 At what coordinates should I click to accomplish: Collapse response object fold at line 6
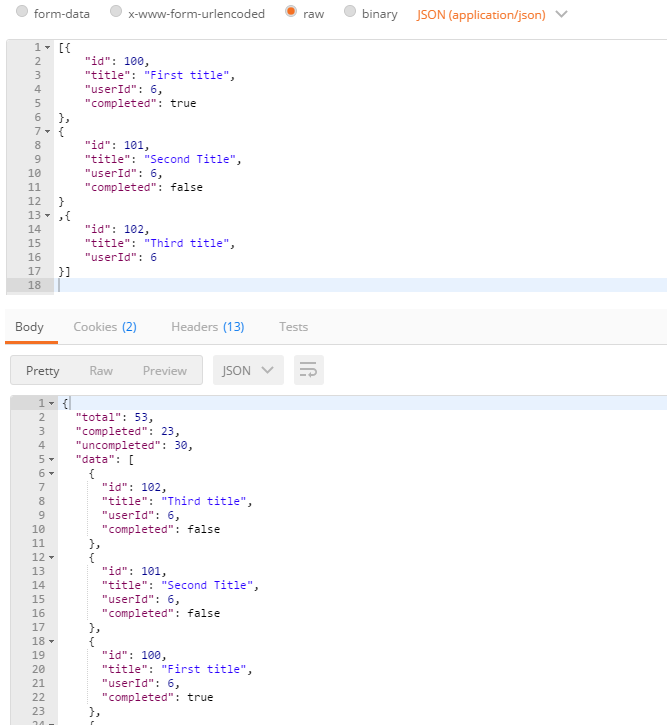coord(51,473)
